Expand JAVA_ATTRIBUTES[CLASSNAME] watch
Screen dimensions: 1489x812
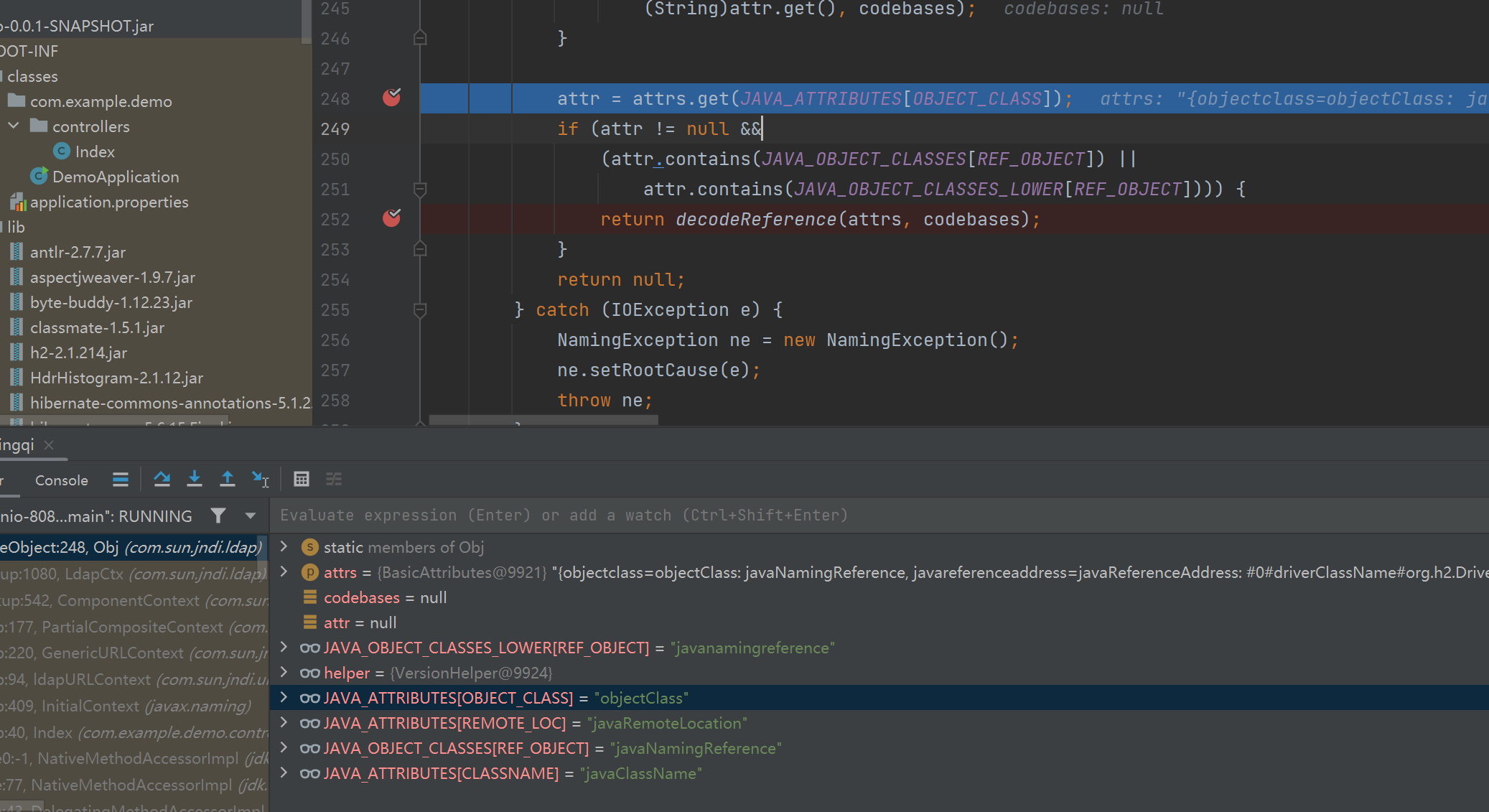point(284,773)
